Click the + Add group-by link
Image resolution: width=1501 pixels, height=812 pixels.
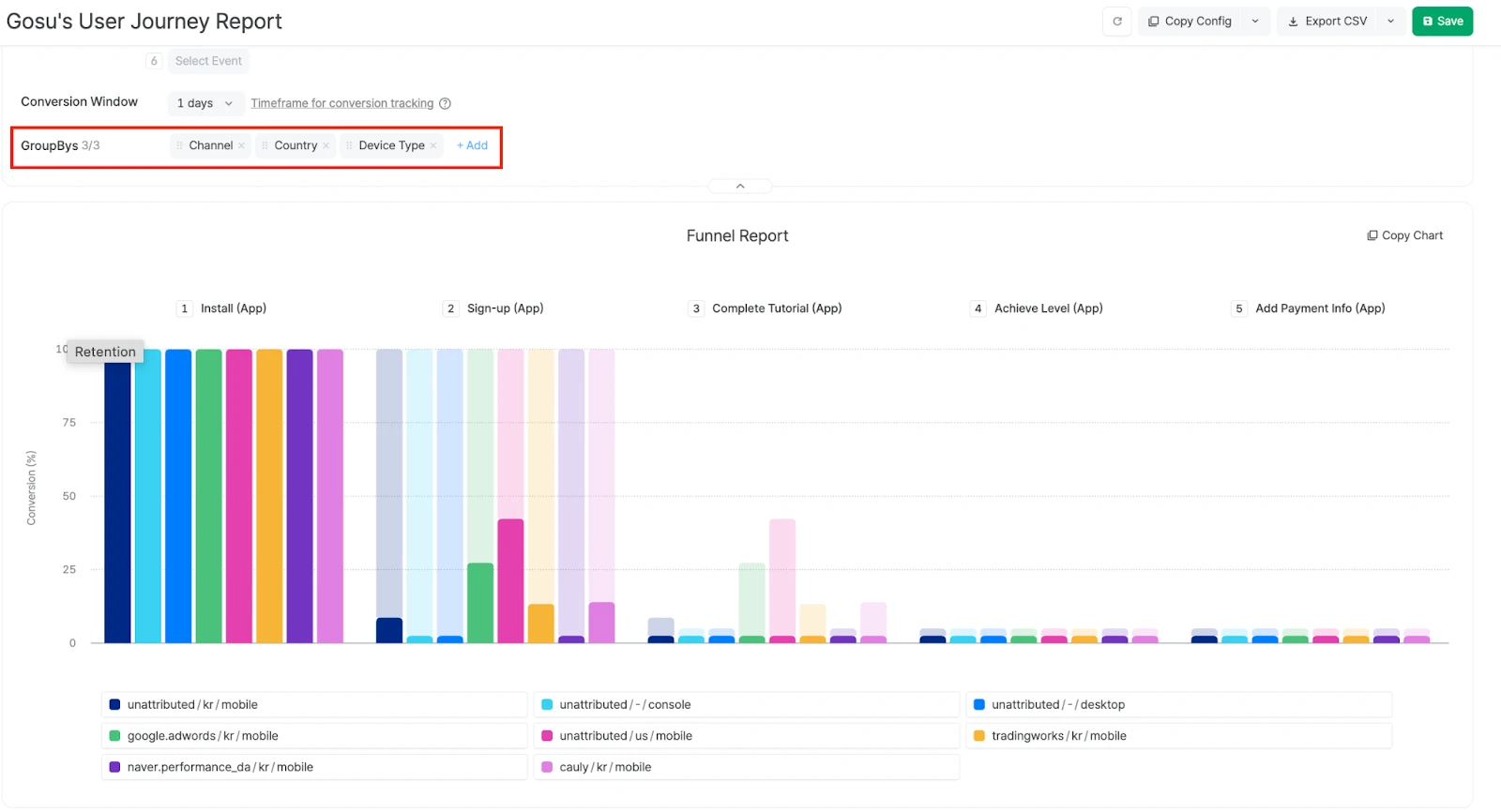[x=472, y=145]
